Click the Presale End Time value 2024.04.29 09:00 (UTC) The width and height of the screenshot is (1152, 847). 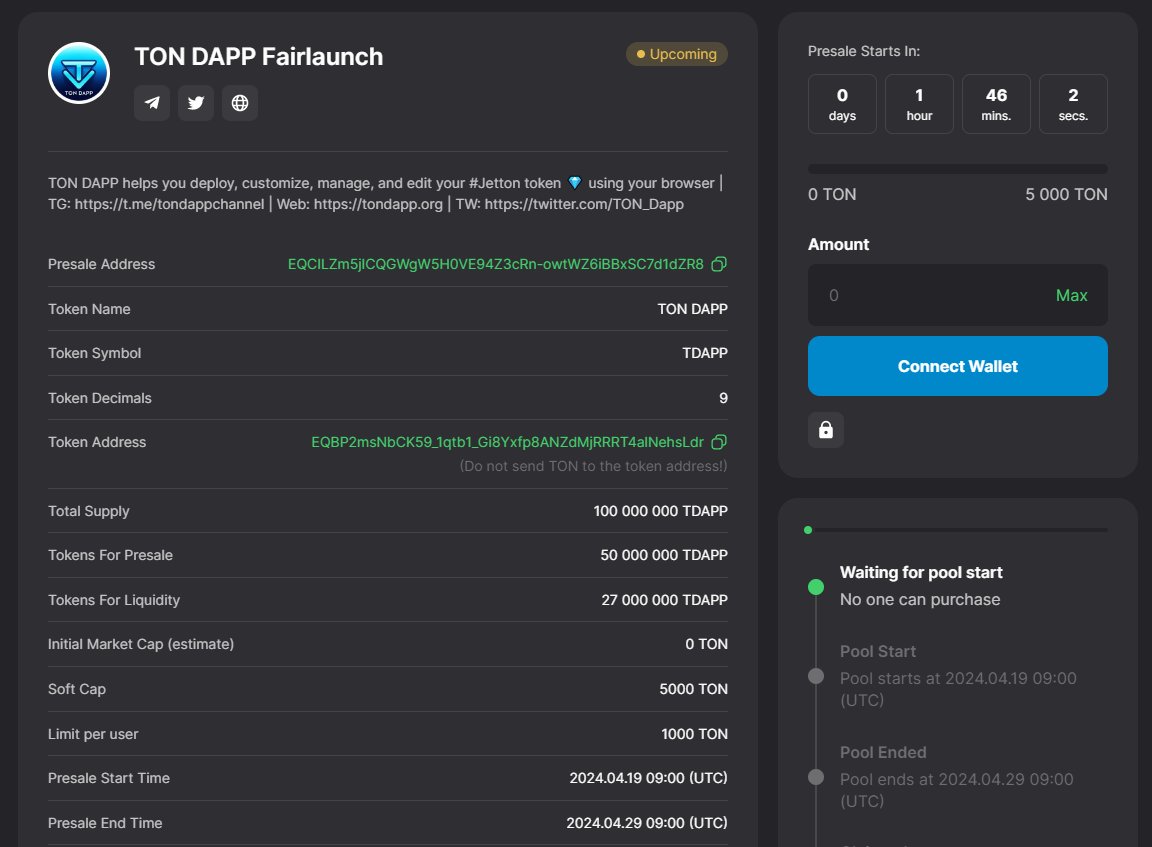tap(647, 823)
